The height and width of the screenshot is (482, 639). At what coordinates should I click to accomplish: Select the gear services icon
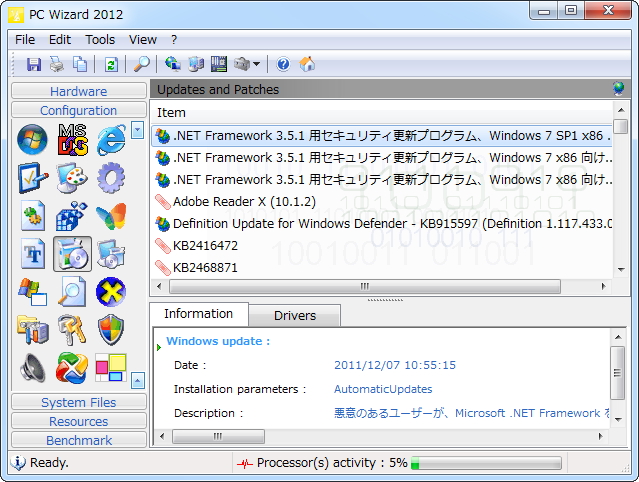click(x=111, y=178)
